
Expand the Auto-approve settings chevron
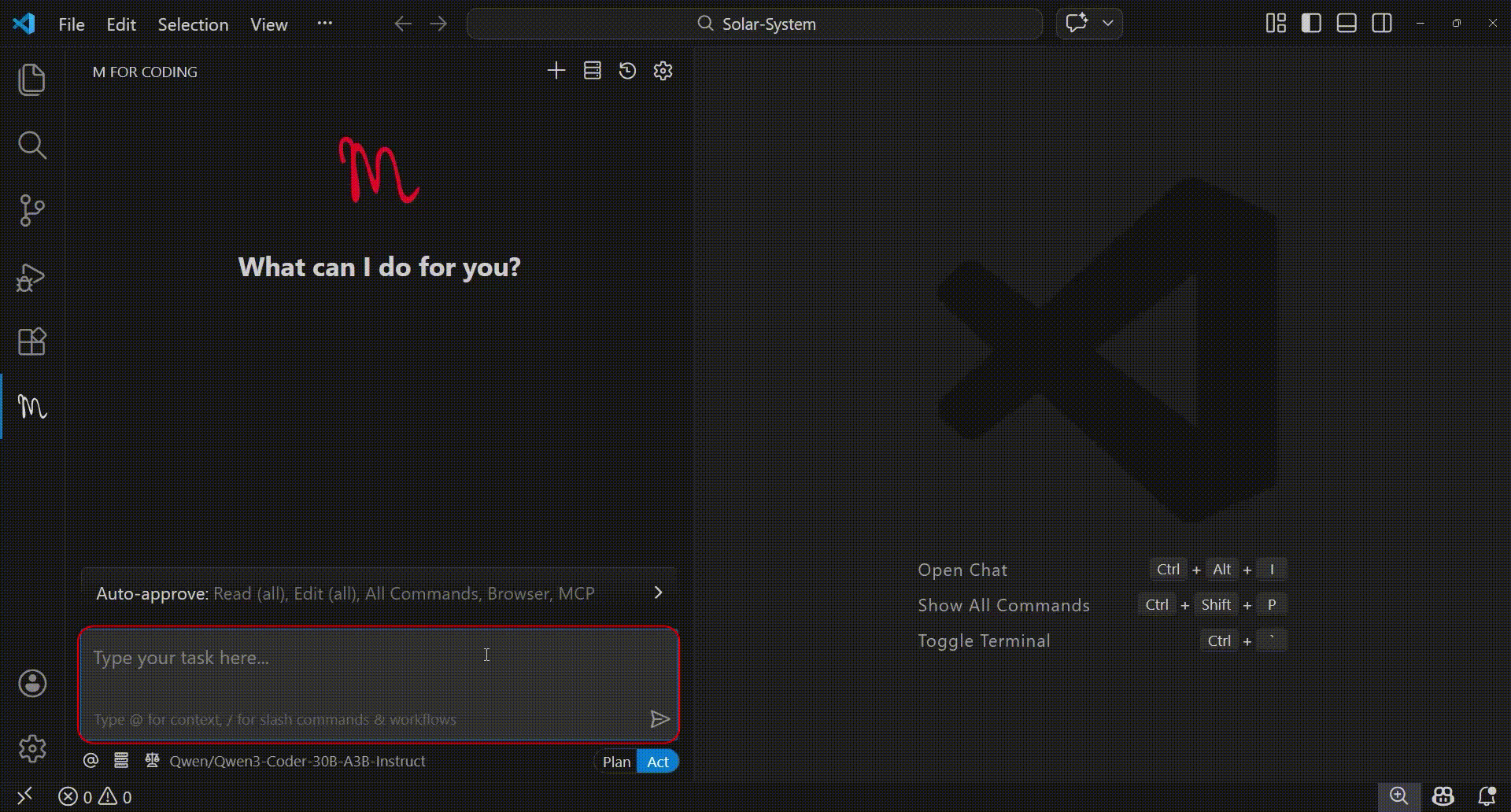658,592
